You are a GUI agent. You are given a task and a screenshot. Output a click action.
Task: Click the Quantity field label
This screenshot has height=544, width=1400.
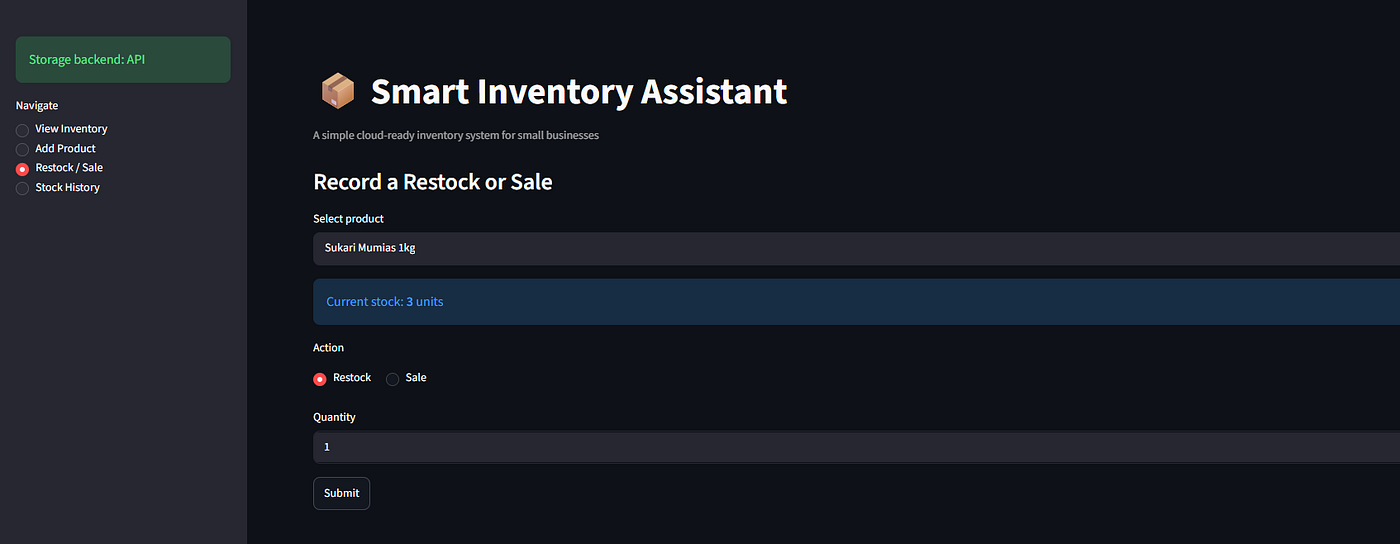334,417
